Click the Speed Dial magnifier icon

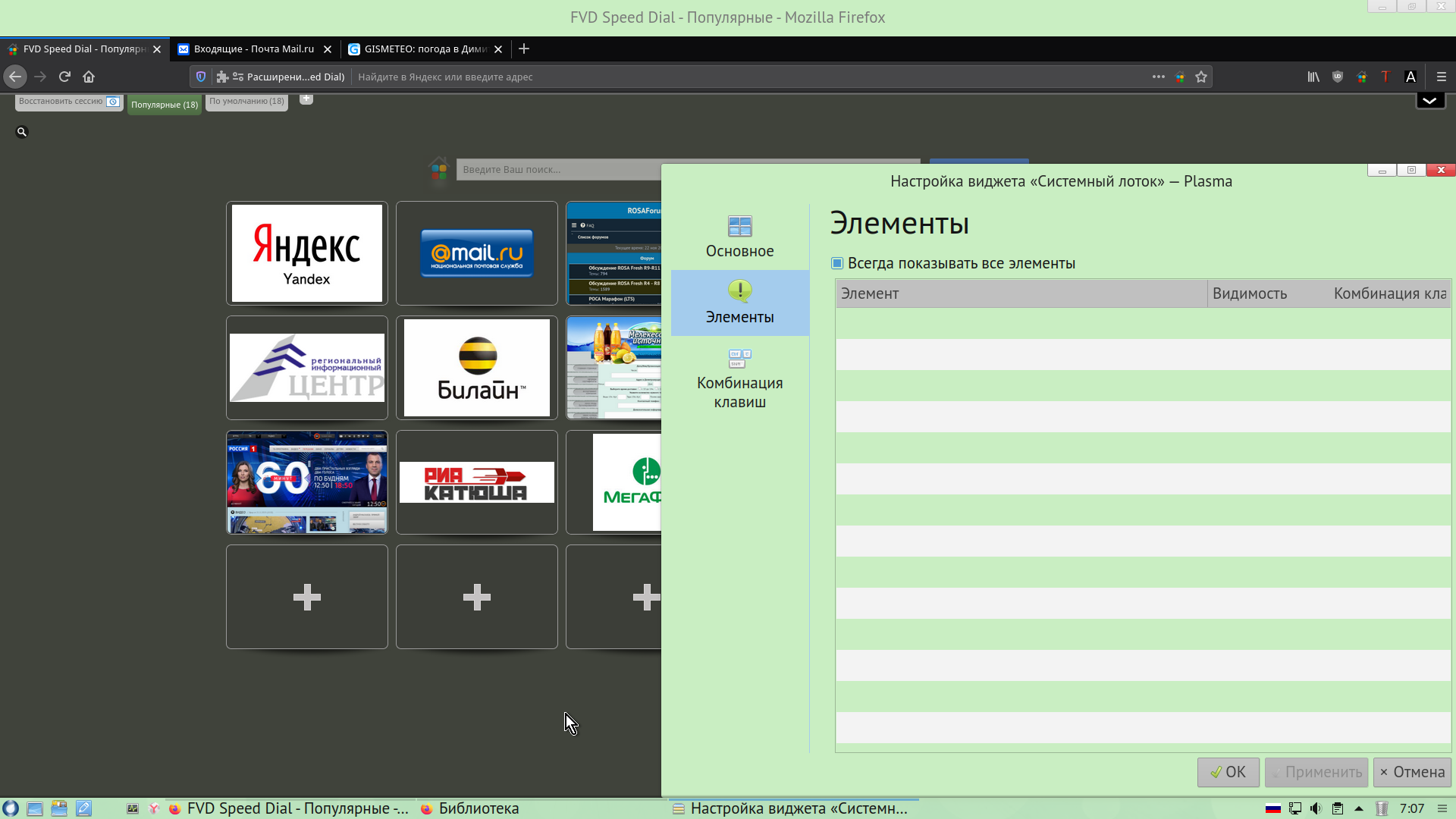click(22, 132)
